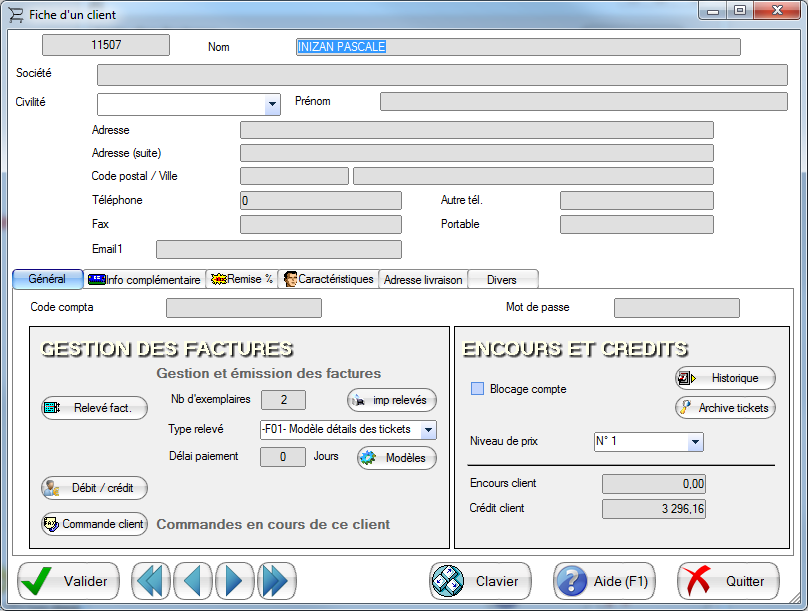Click Quitter to exit the form
Viewport: 808px width, 611px height.
[728, 581]
